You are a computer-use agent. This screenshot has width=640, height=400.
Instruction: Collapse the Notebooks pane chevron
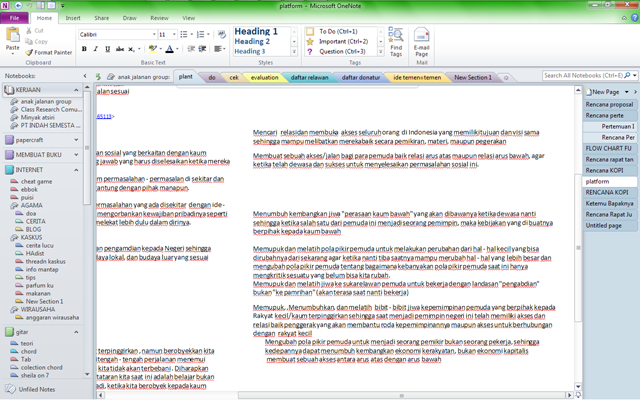coord(85,76)
